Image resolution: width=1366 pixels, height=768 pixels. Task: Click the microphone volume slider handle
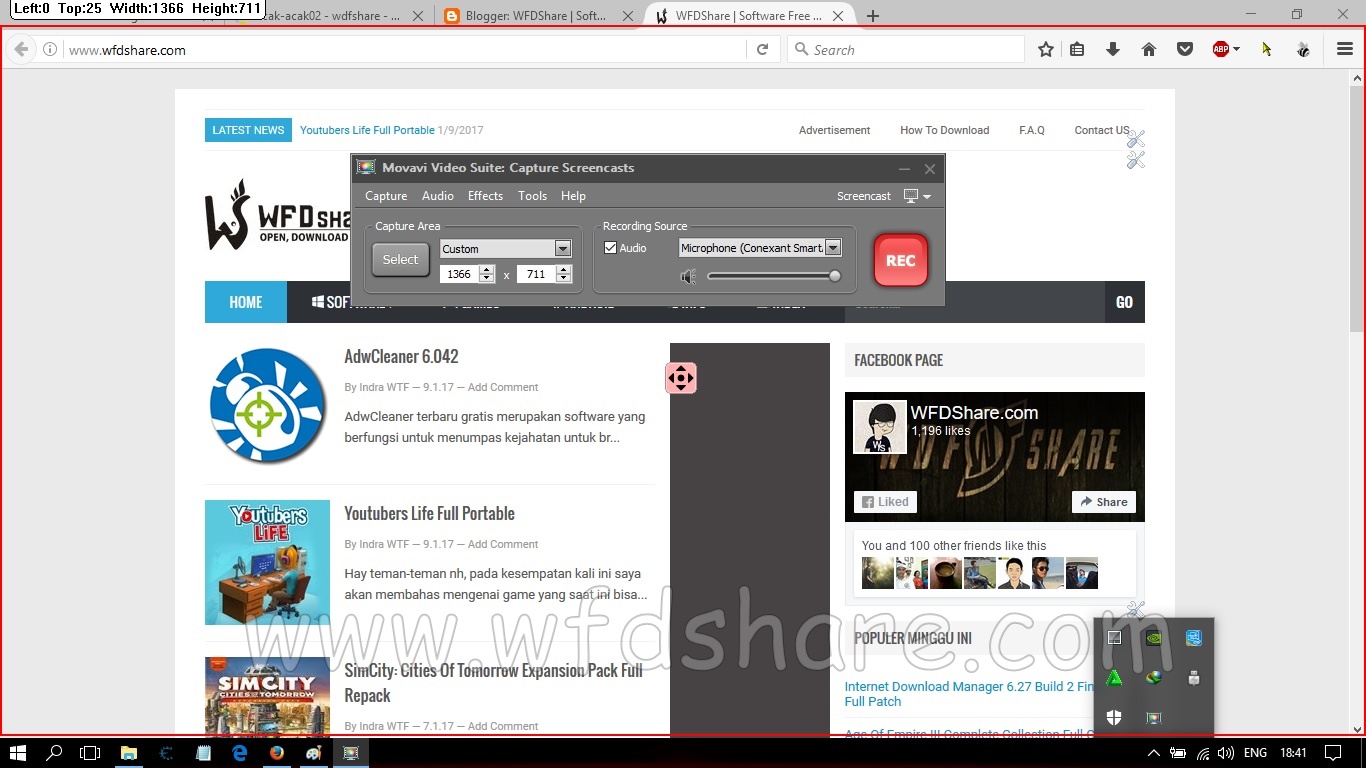(835, 277)
